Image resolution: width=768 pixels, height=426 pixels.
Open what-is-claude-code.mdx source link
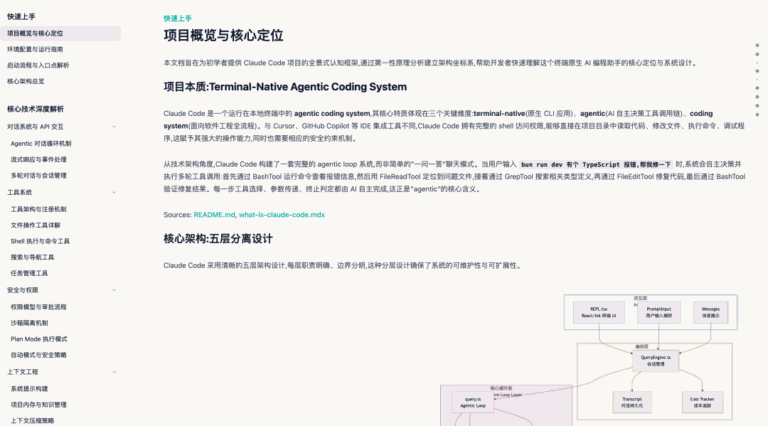(x=282, y=214)
